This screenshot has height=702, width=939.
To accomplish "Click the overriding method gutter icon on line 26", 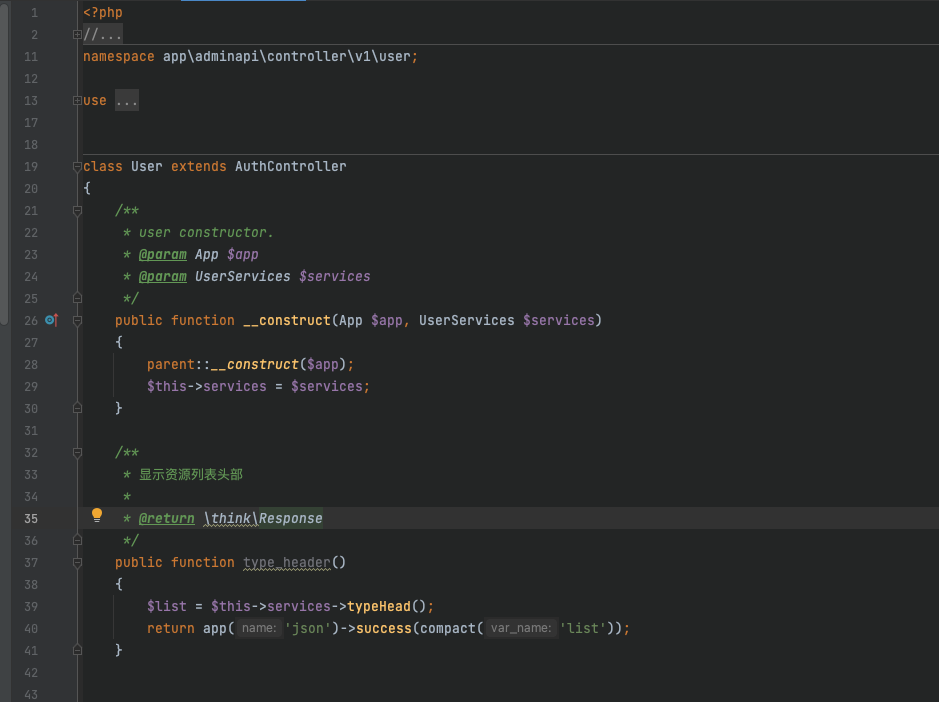I will [52, 320].
